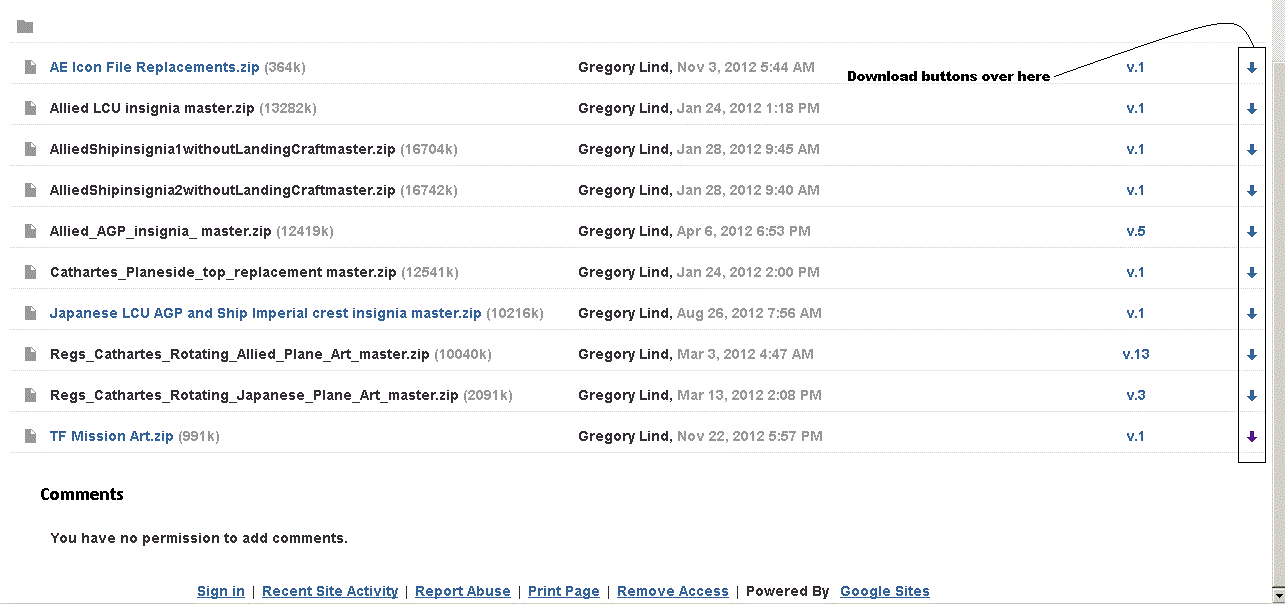The width and height of the screenshot is (1285, 605).
Task: Open version v.13 of Allied Plane Art
Action: 1135,354
